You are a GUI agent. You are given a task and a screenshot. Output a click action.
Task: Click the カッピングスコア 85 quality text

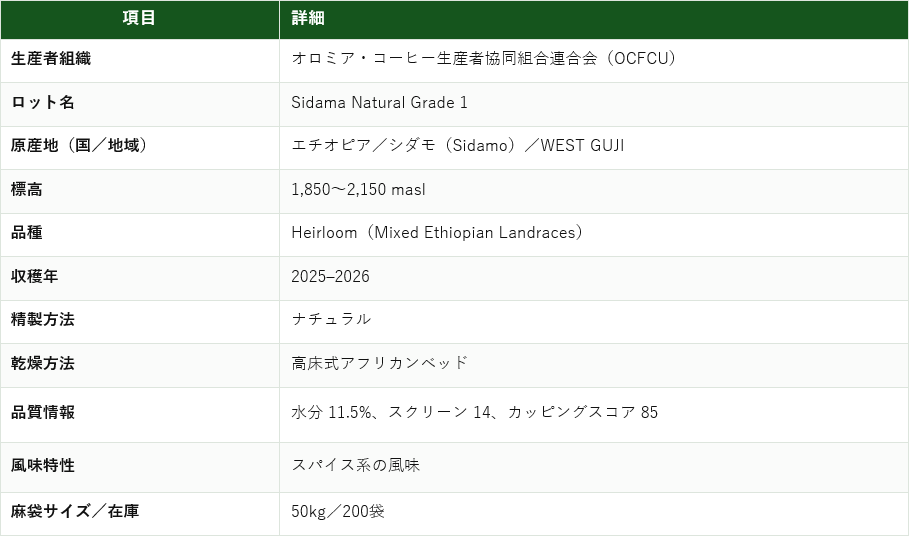point(583,413)
